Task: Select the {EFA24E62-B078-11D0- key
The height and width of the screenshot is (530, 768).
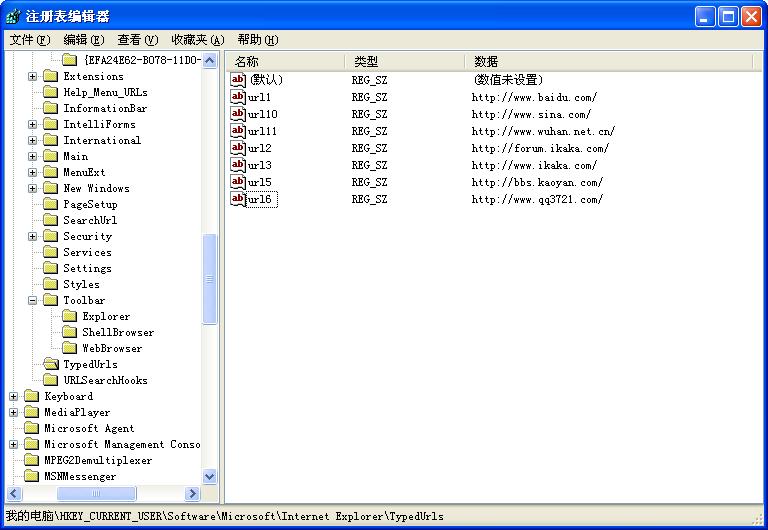Action: [x=142, y=60]
